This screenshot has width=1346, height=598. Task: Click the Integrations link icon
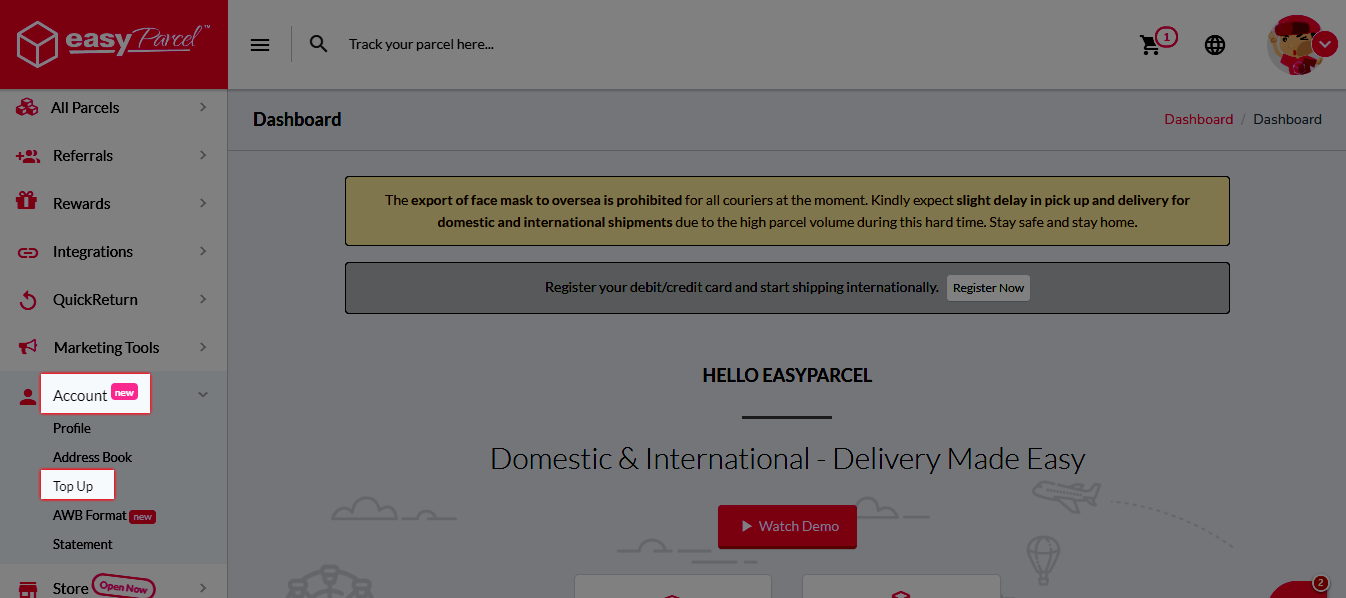click(28, 253)
